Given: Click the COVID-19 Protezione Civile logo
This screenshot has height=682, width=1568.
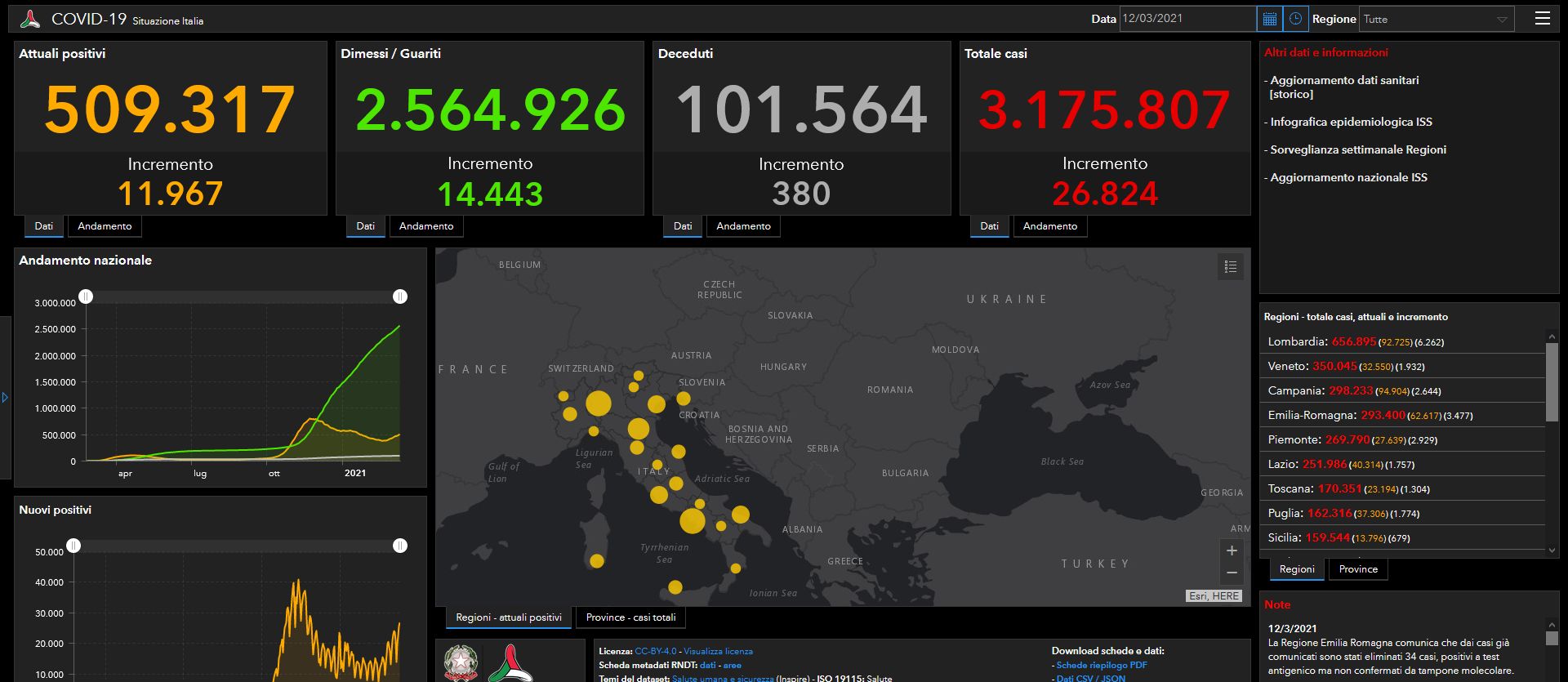Looking at the screenshot, I should 30,19.
